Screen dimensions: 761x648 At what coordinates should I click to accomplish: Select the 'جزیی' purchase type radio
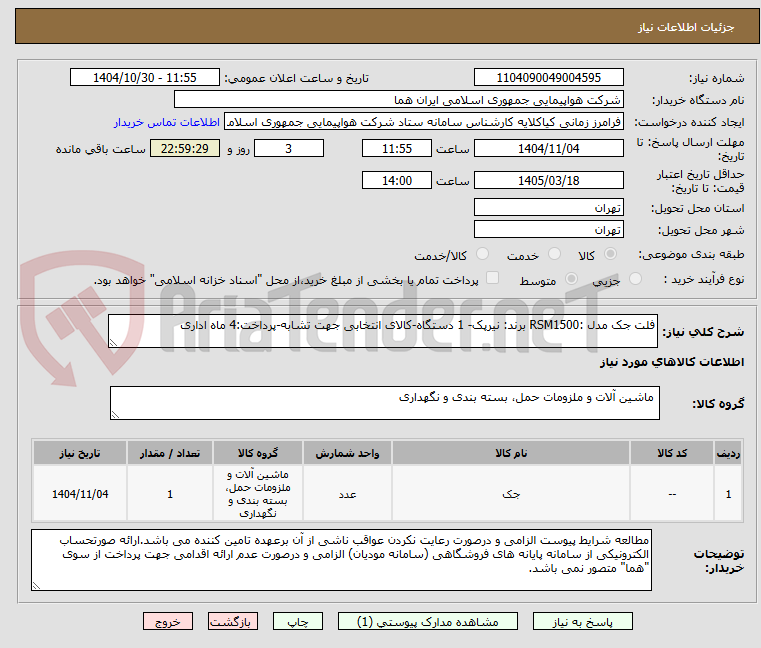coord(635,279)
